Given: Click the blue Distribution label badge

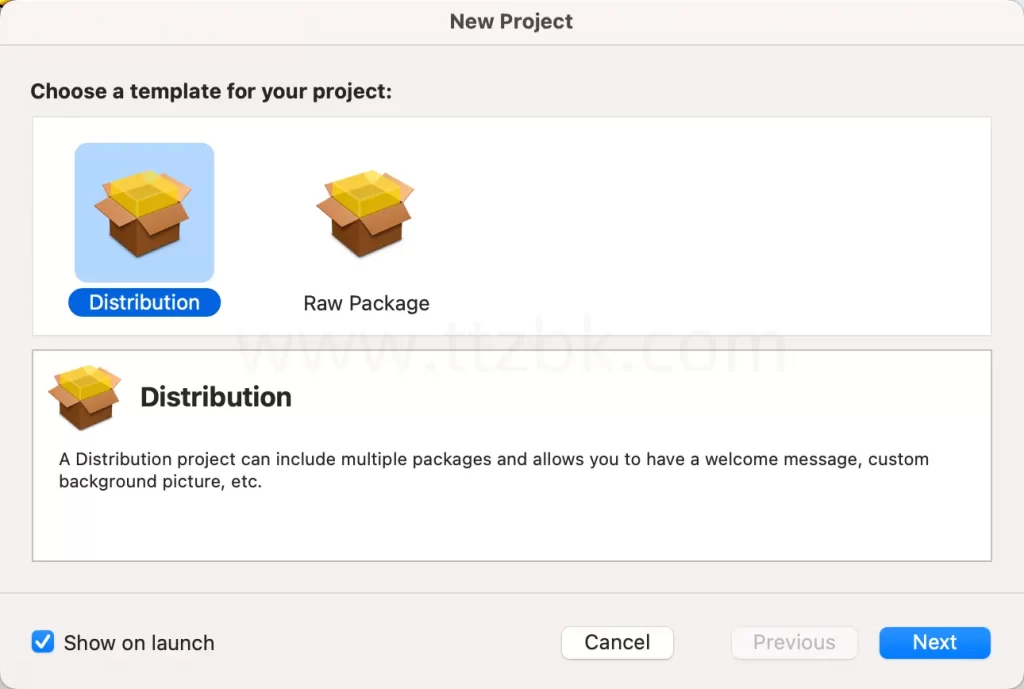Looking at the screenshot, I should (144, 302).
